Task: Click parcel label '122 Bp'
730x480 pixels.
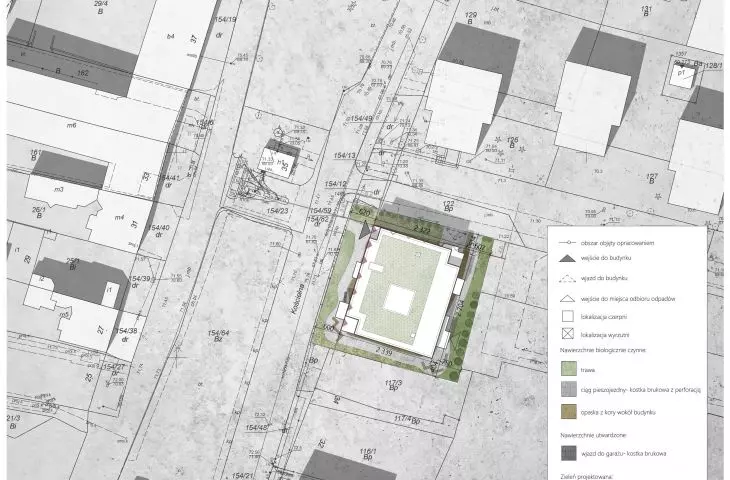Action: pyautogui.click(x=448, y=206)
